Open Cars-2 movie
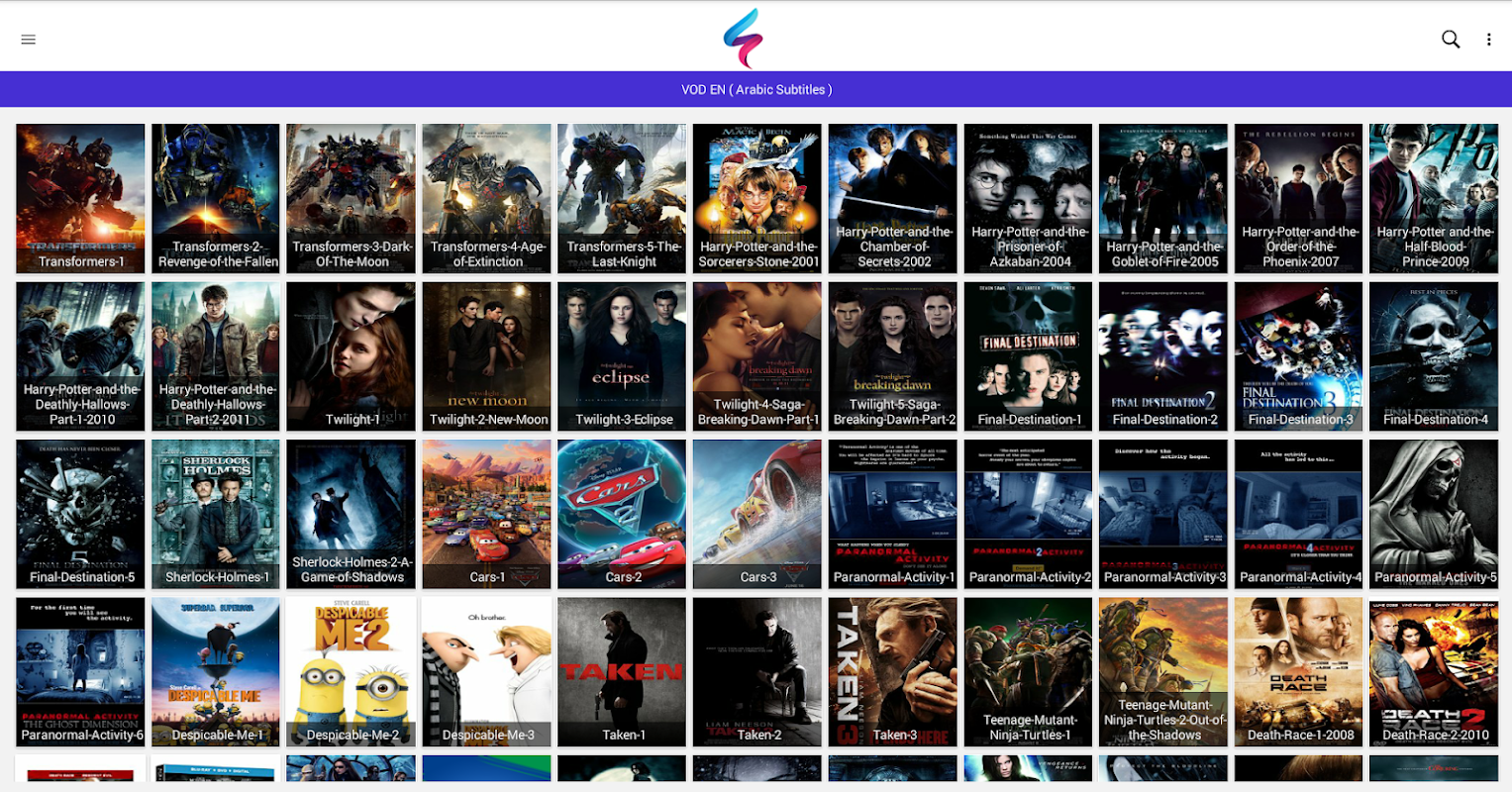This screenshot has width=1512, height=792. [622, 514]
